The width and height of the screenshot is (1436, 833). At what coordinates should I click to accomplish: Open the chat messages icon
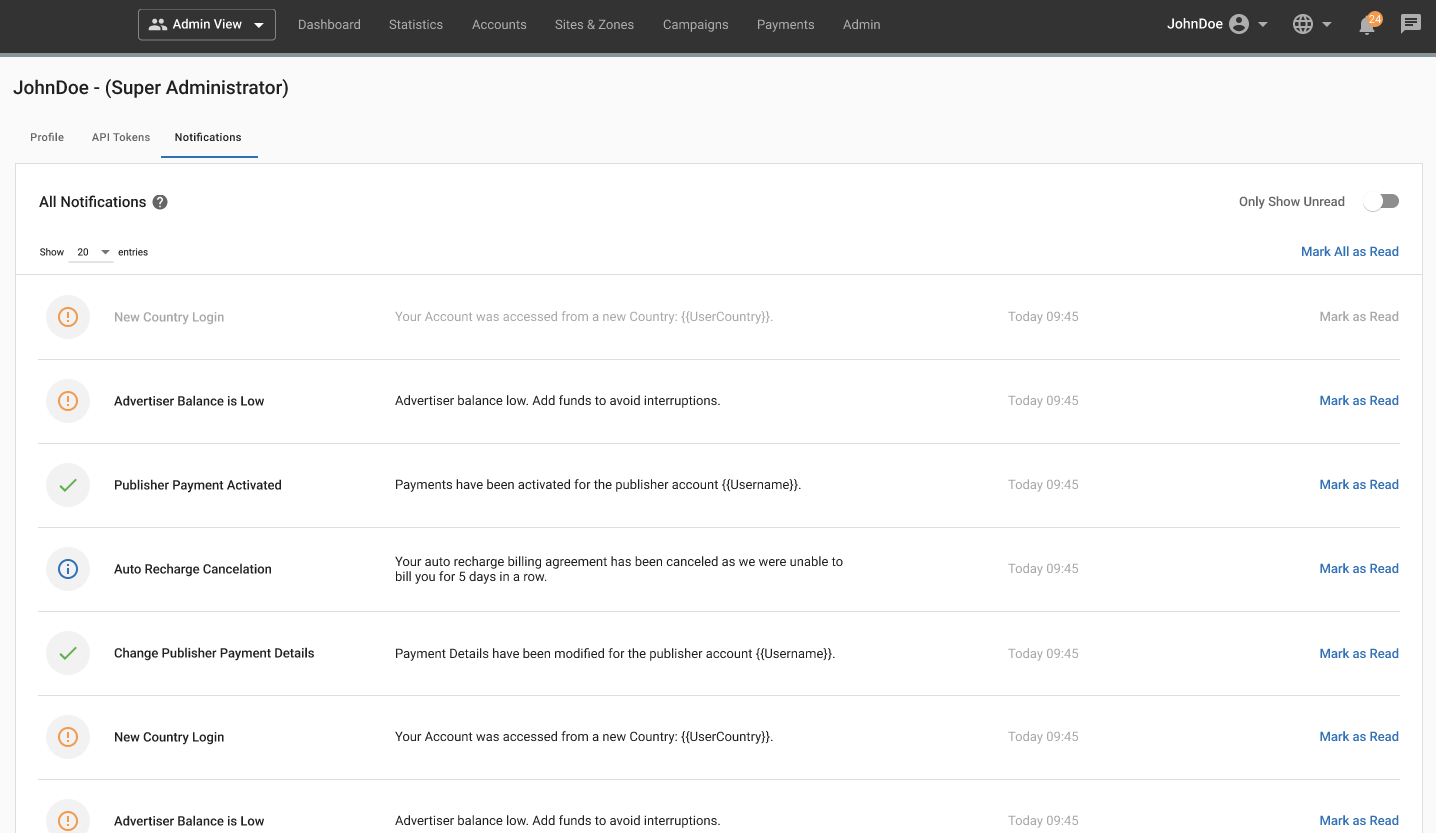click(1411, 24)
